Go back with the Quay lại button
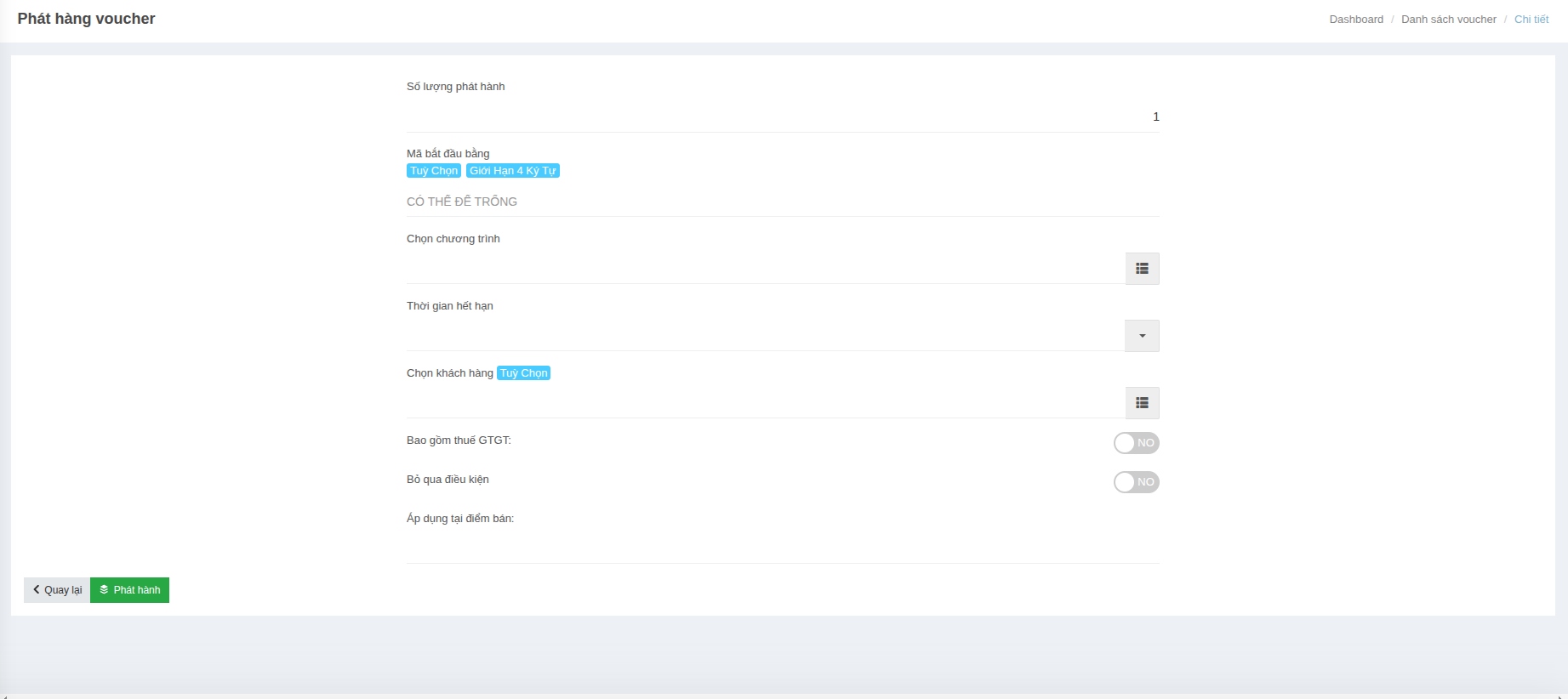The image size is (1568, 699). tap(57, 590)
